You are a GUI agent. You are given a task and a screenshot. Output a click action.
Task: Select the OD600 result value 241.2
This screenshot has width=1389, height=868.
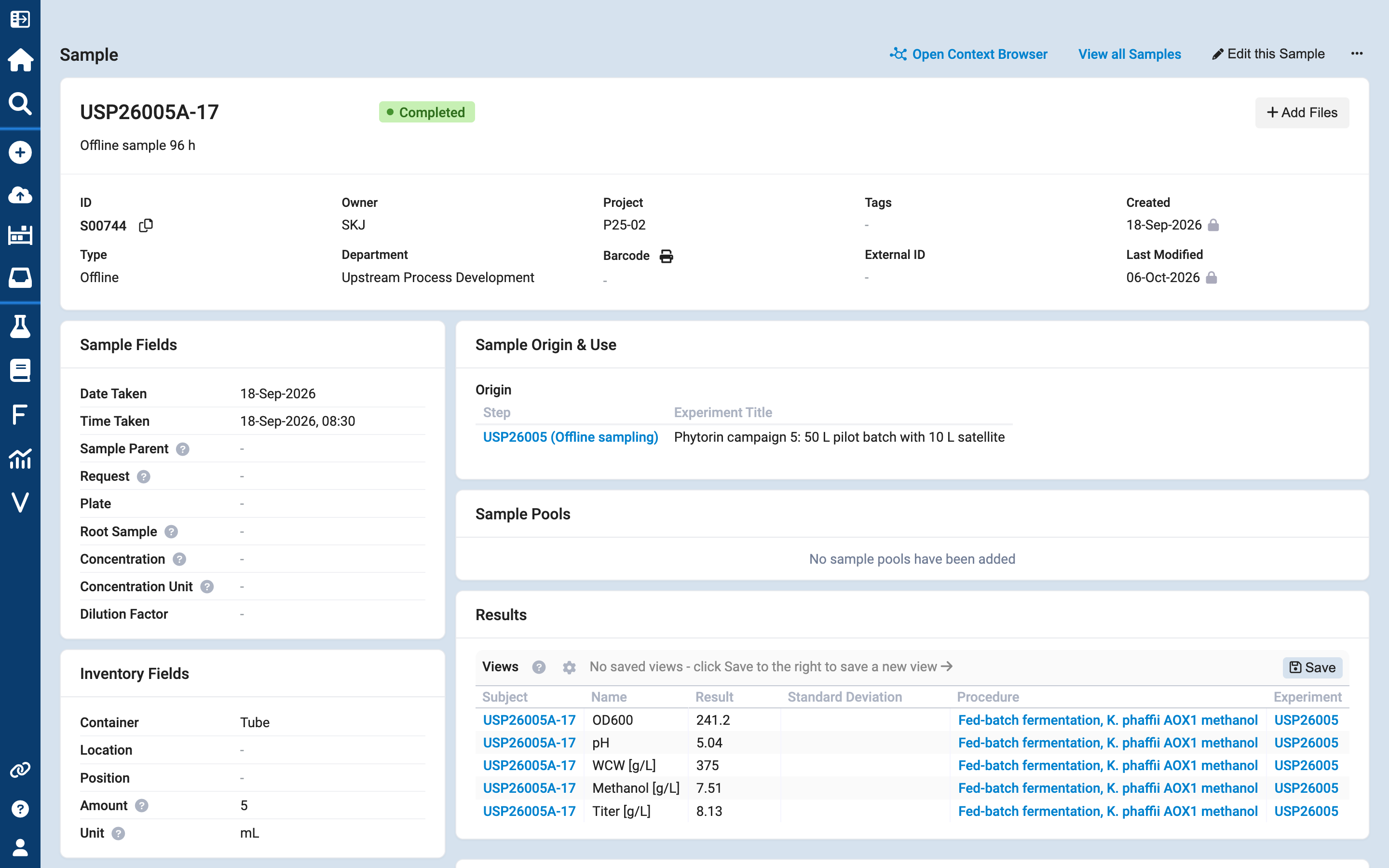[713, 720]
